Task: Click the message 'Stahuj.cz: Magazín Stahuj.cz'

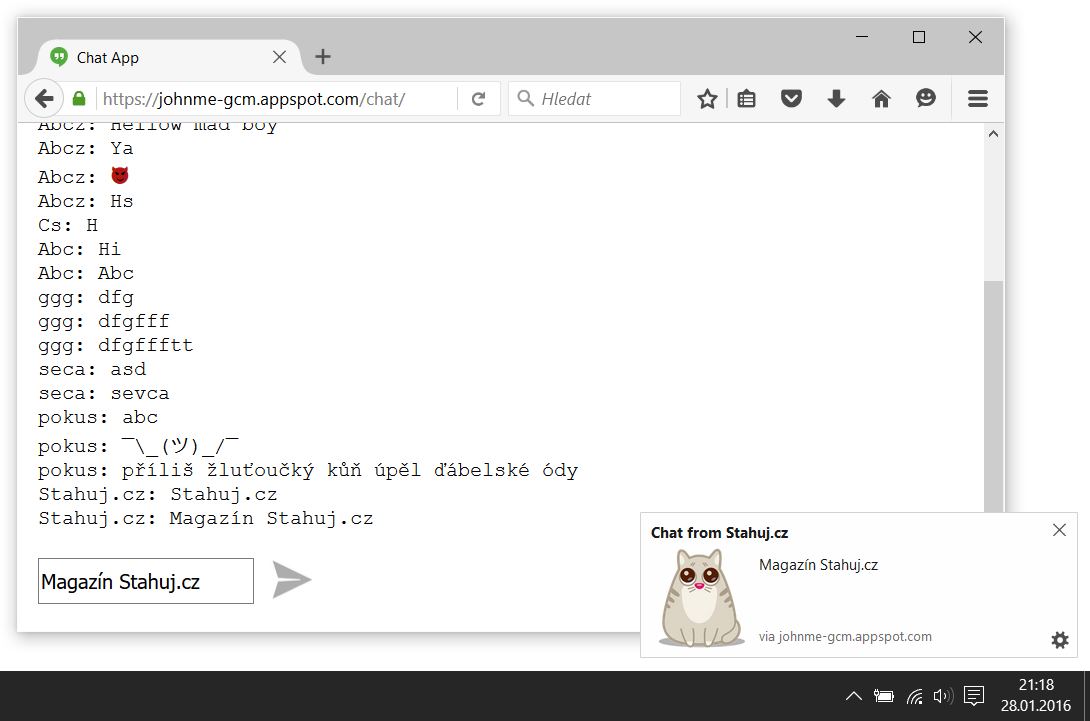Action: tap(206, 519)
